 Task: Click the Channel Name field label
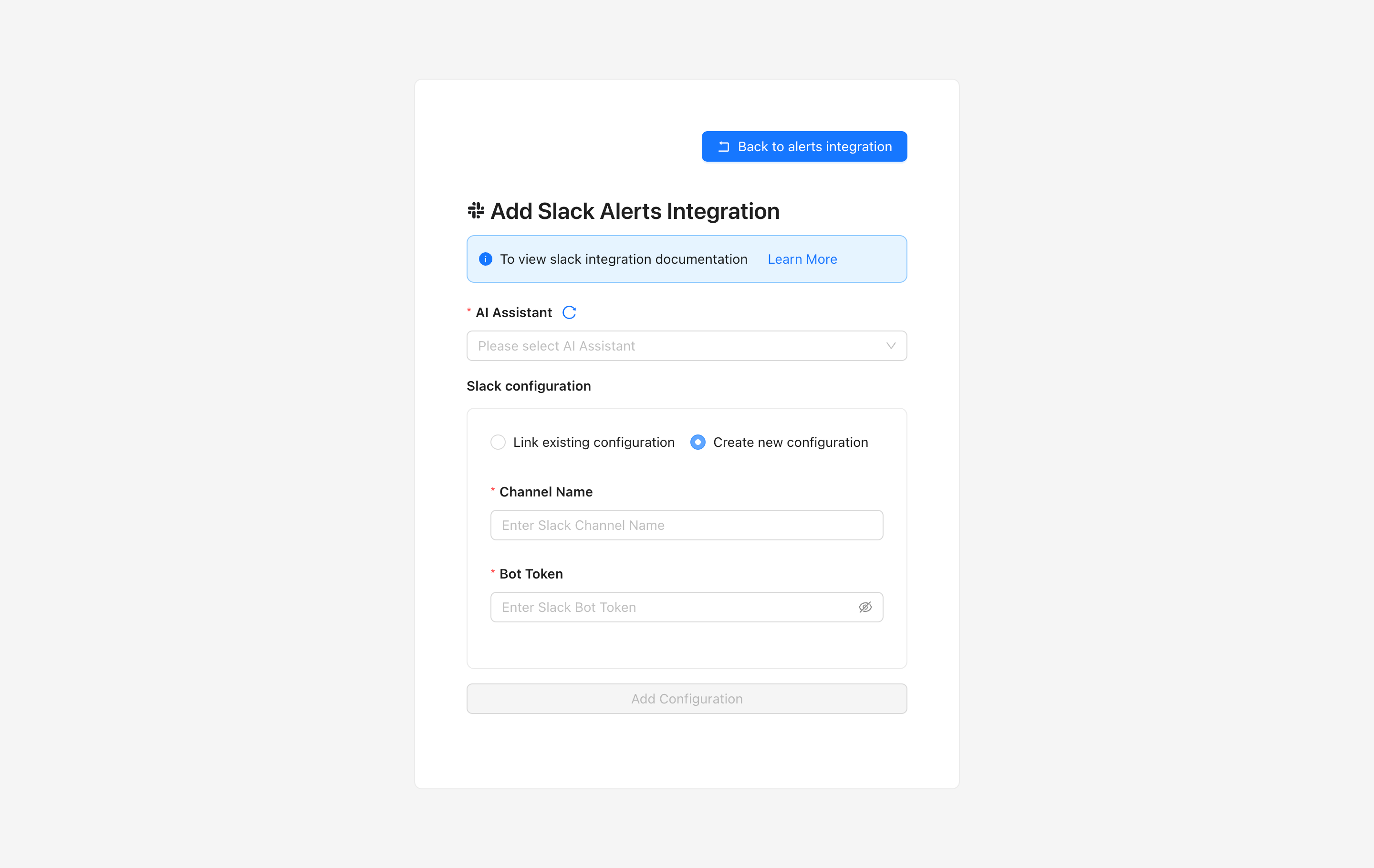545,492
